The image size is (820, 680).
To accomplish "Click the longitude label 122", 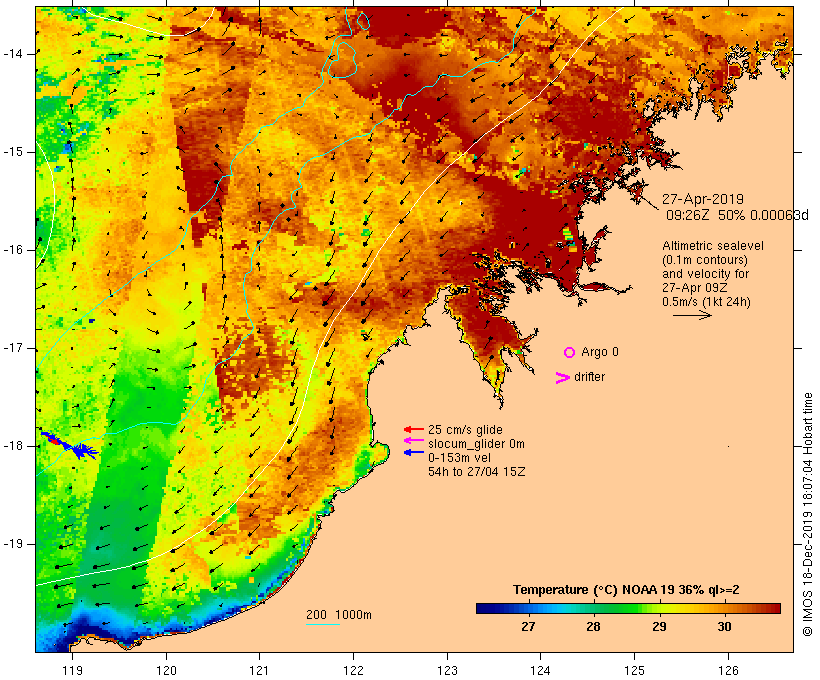I will (x=354, y=671).
